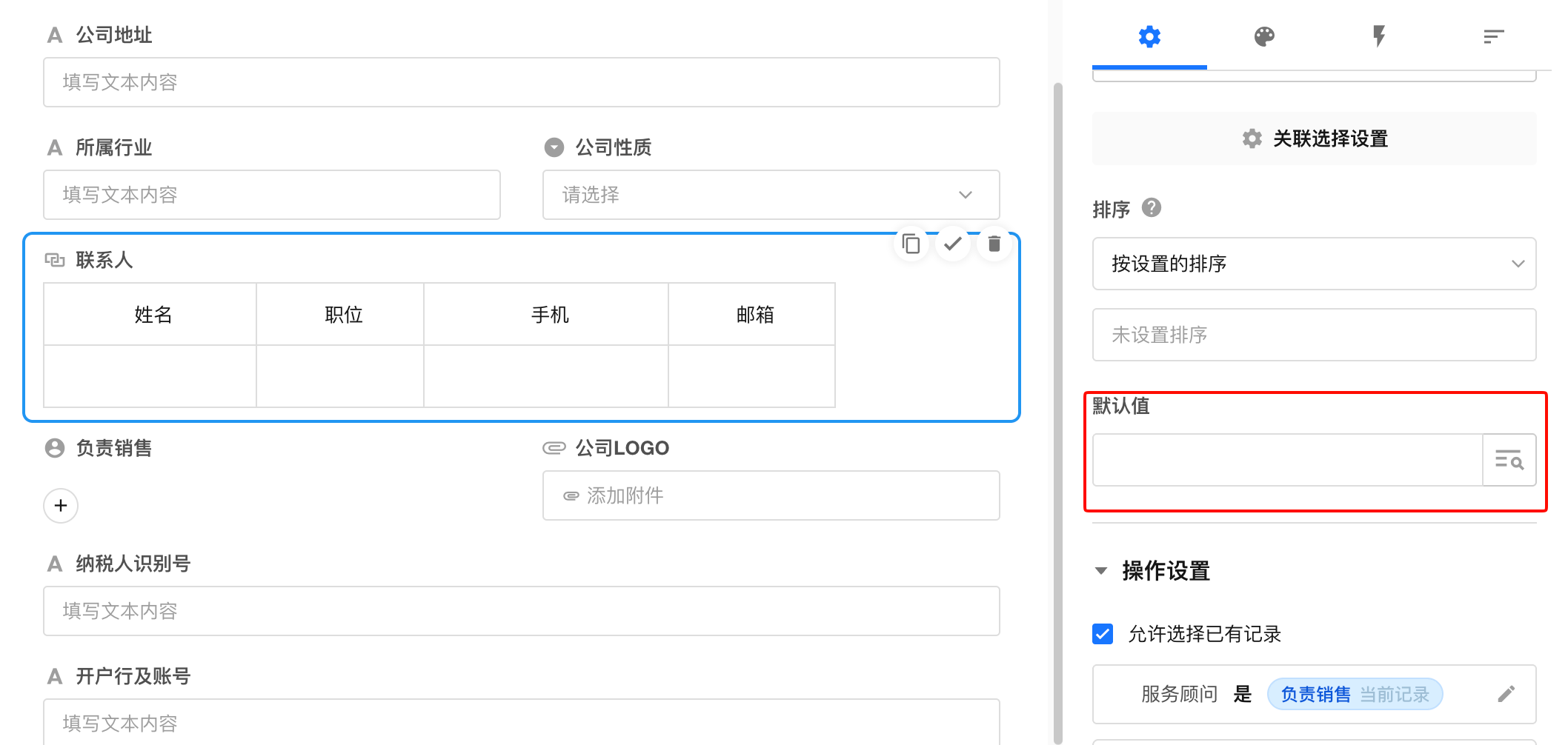Open the lightning event settings tab
The image size is (1568, 745).
1378,36
